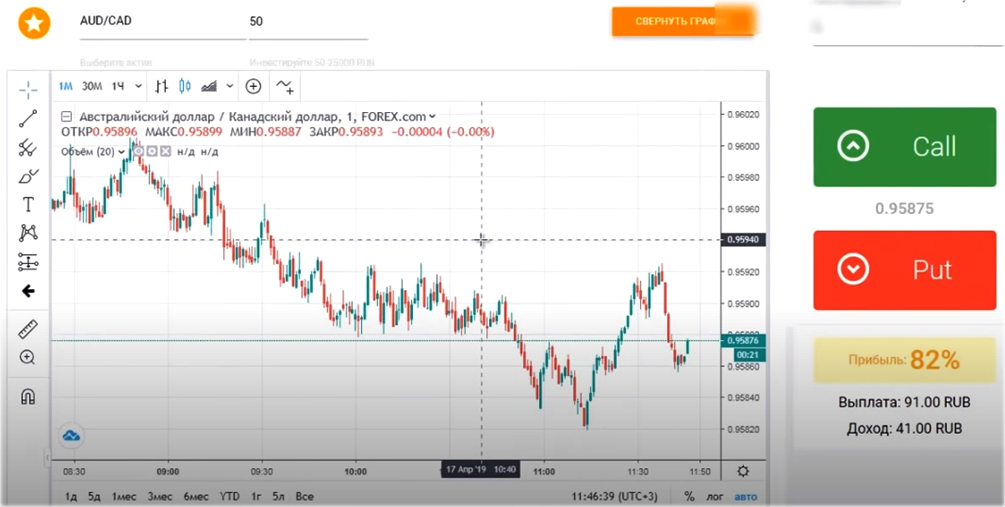Open the chart style dropdown arrow
This screenshot has height=507, width=1005.
230,86
